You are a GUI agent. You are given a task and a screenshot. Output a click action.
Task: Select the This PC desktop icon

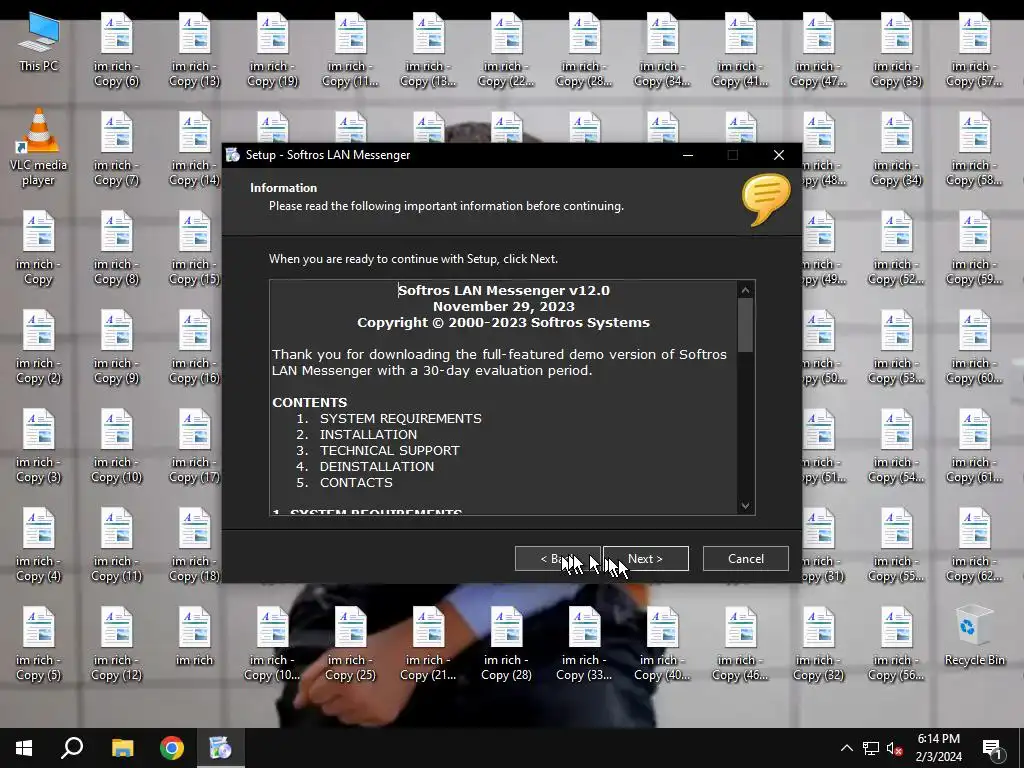pos(38,42)
